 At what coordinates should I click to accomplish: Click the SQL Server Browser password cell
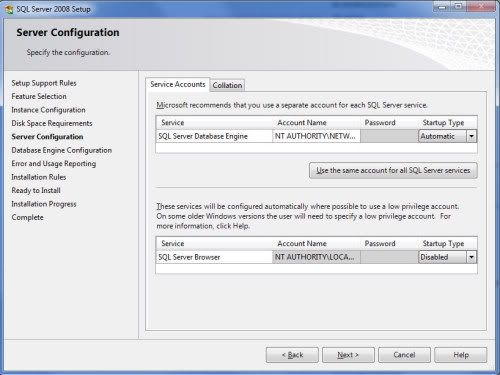point(389,257)
